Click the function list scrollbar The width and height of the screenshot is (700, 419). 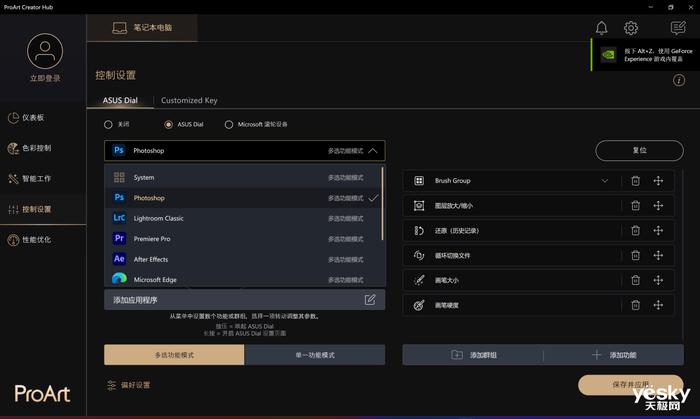point(682,254)
